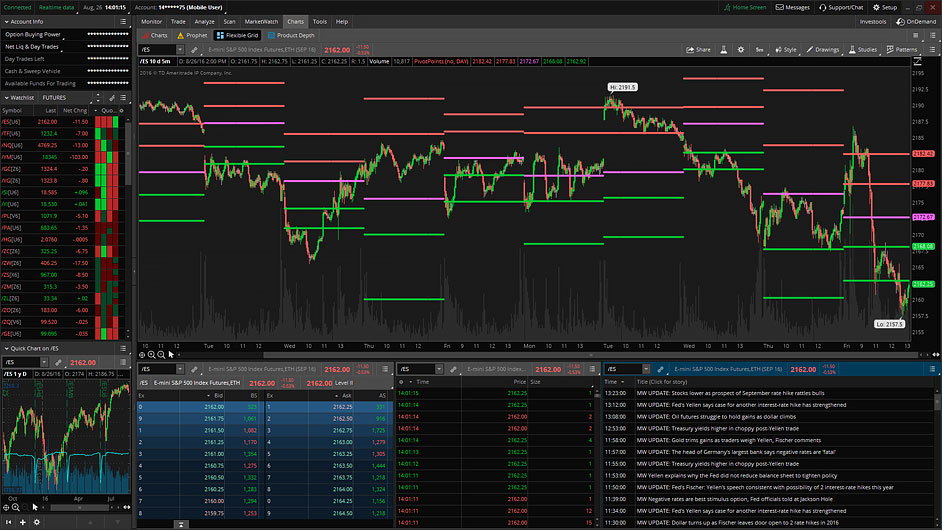Open the Share chart option
This screenshot has height=530, width=942.
coord(698,50)
